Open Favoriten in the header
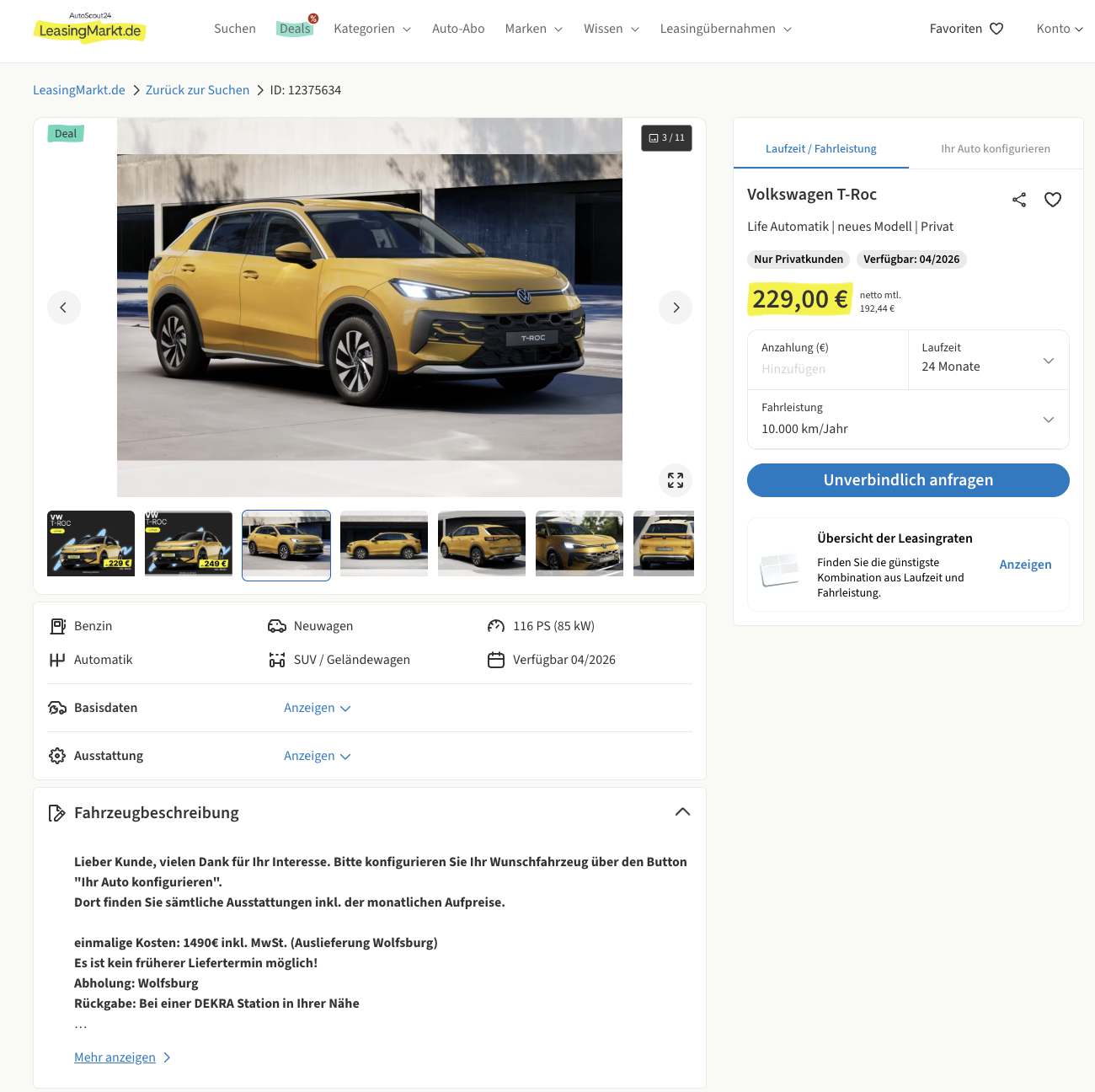 coord(966,29)
